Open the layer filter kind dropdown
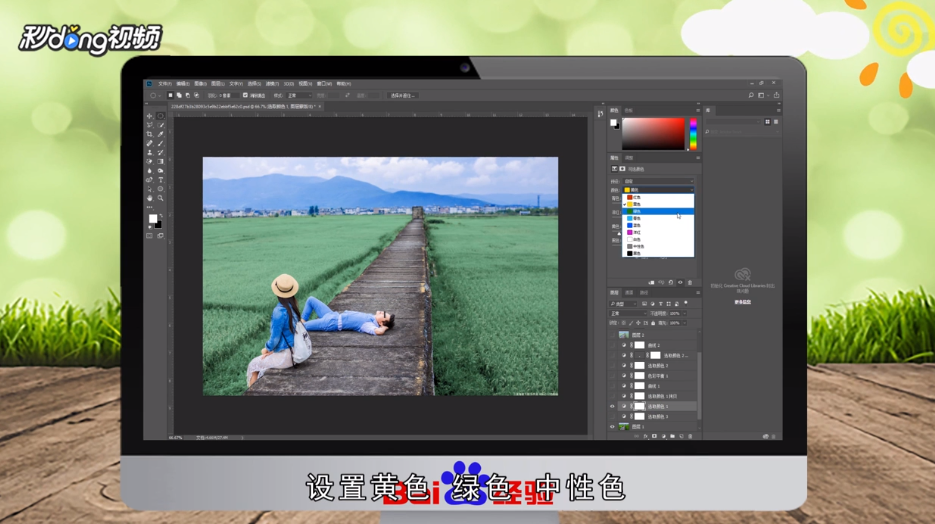Viewport: 935px width, 524px height. coord(623,304)
